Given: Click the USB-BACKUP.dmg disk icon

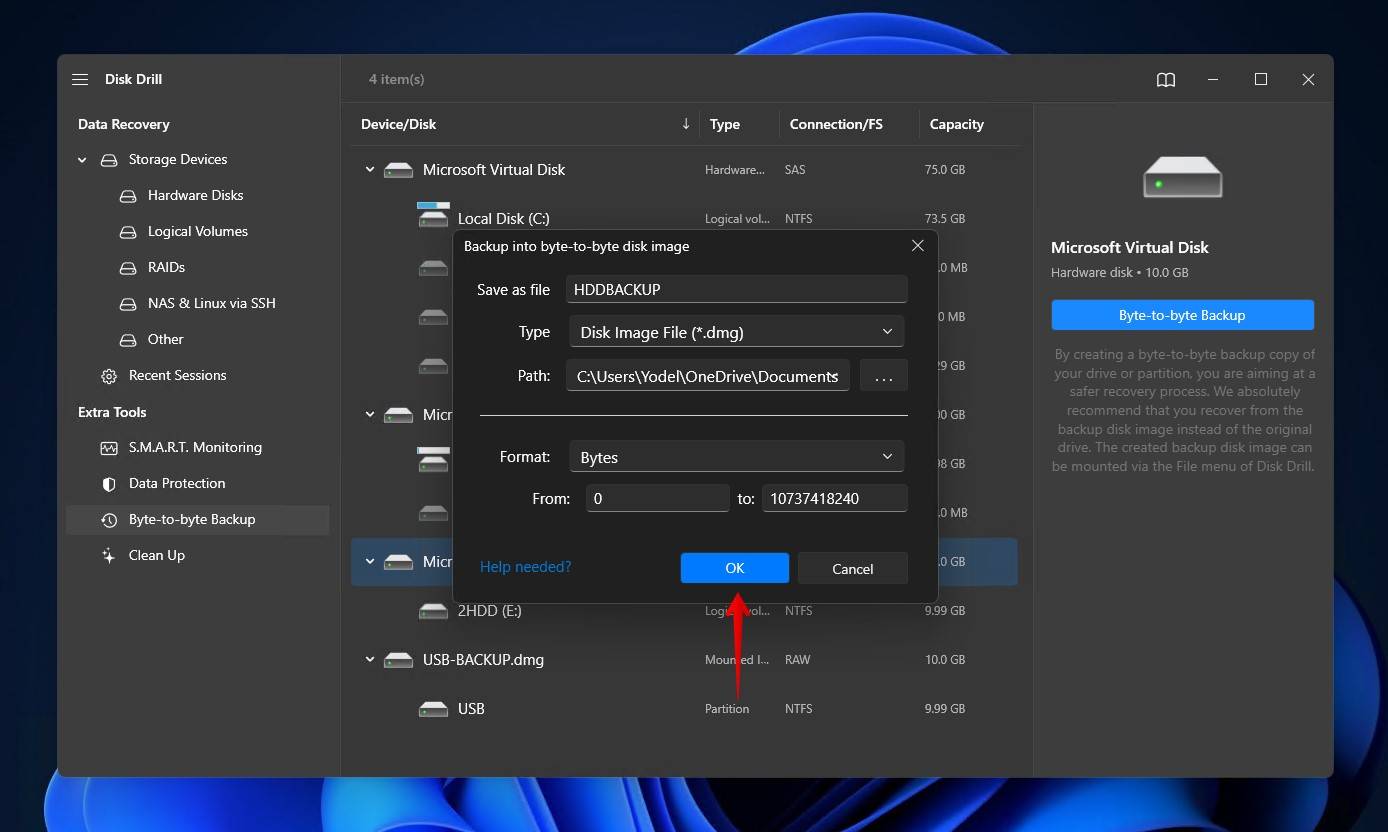Looking at the screenshot, I should (x=398, y=660).
